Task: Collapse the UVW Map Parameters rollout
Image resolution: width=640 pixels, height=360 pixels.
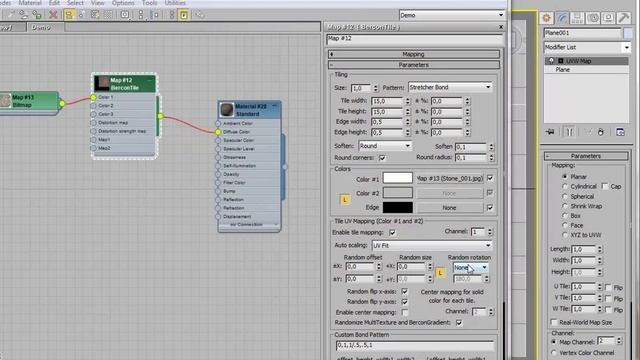Action: click(x=586, y=156)
